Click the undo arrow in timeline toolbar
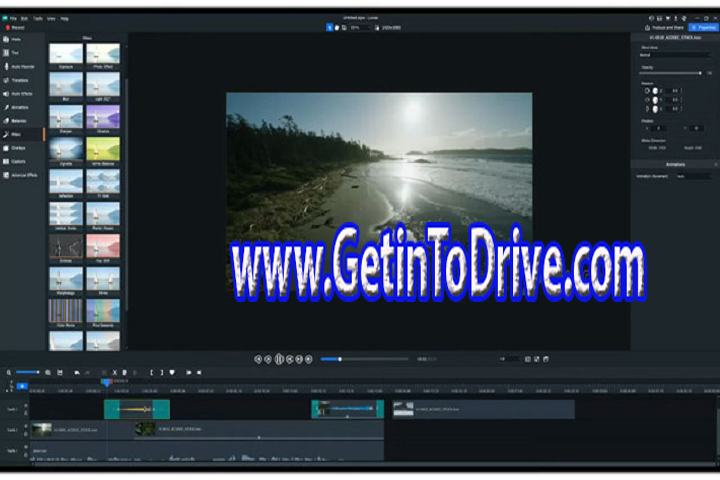 77,373
